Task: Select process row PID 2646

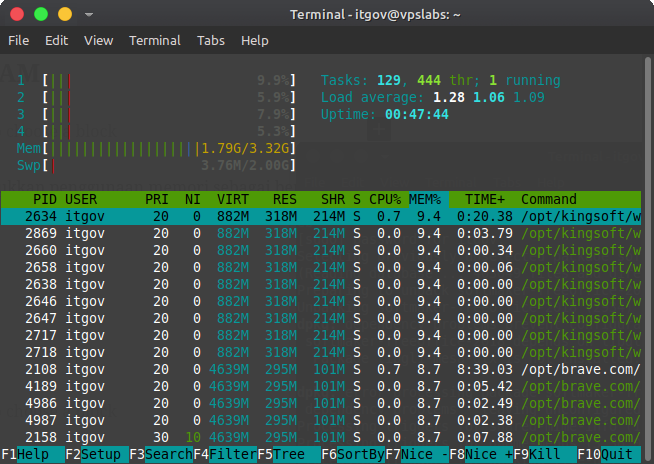Action: [321, 301]
